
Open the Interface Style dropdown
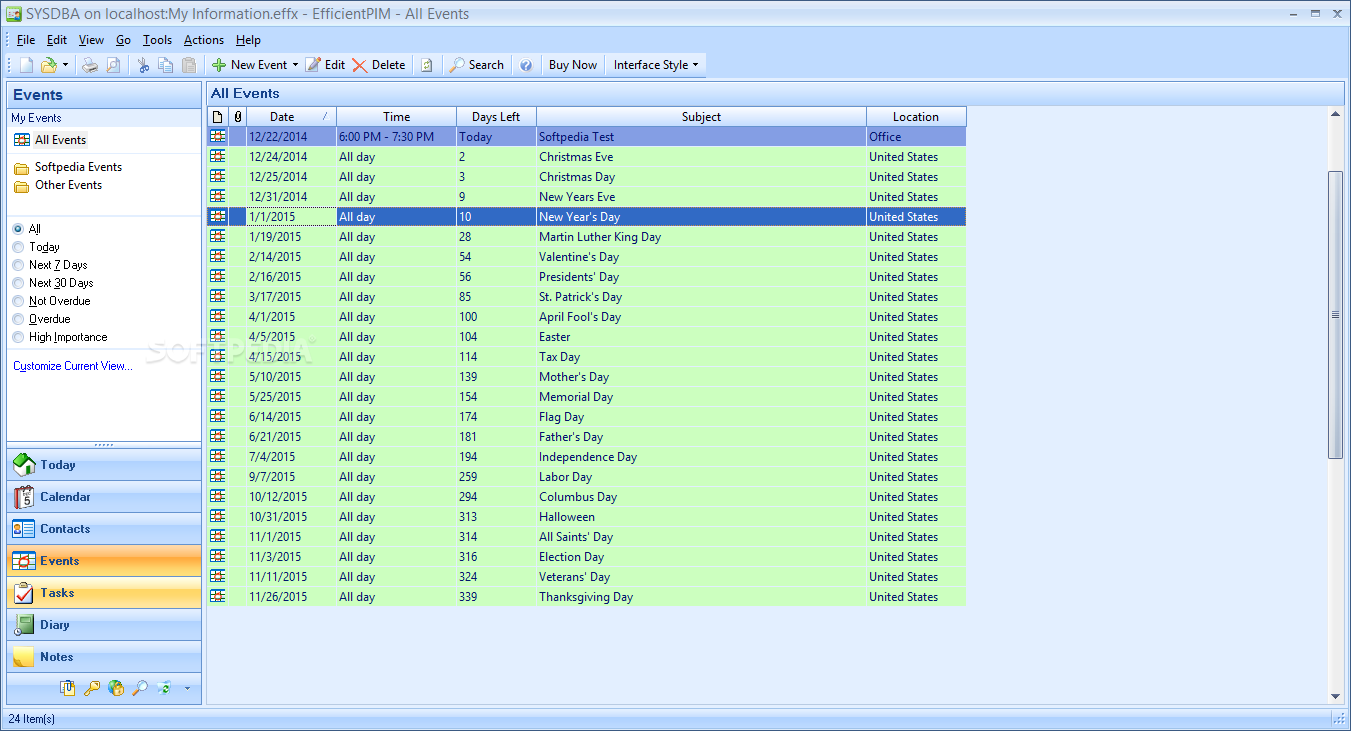[656, 65]
